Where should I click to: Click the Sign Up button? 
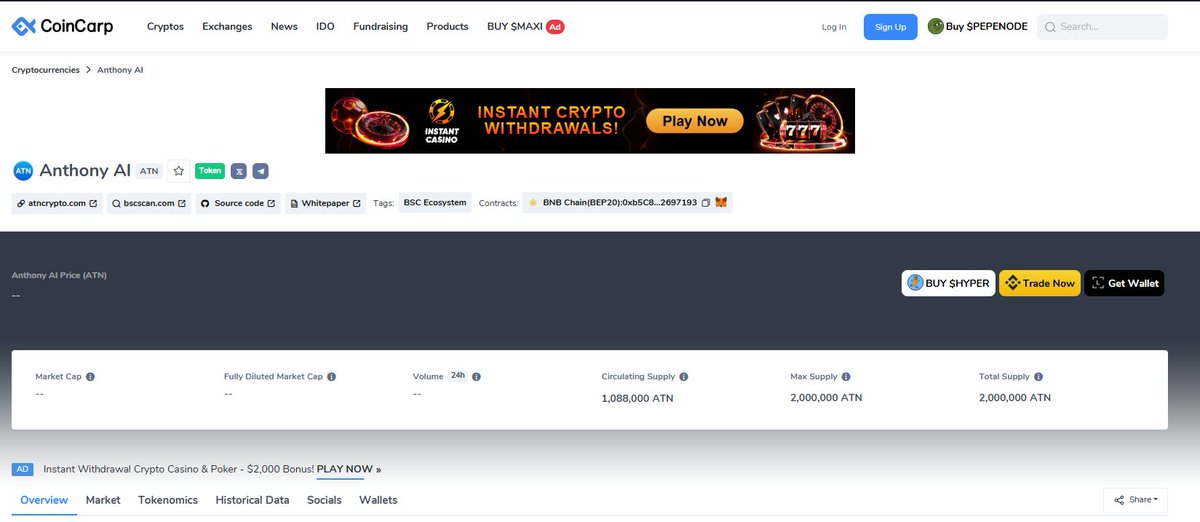coord(890,27)
